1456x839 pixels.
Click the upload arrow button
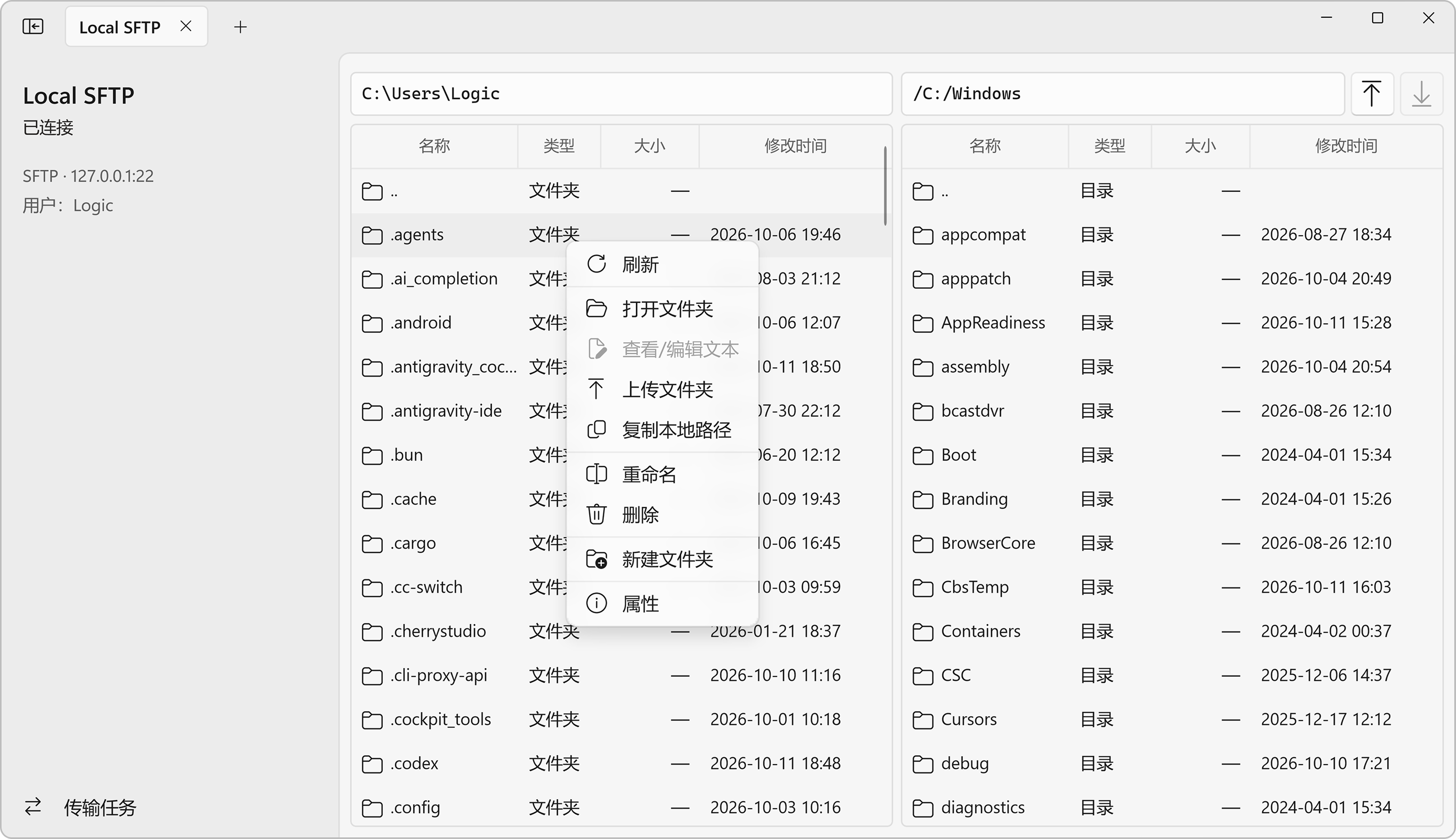pos(1372,94)
